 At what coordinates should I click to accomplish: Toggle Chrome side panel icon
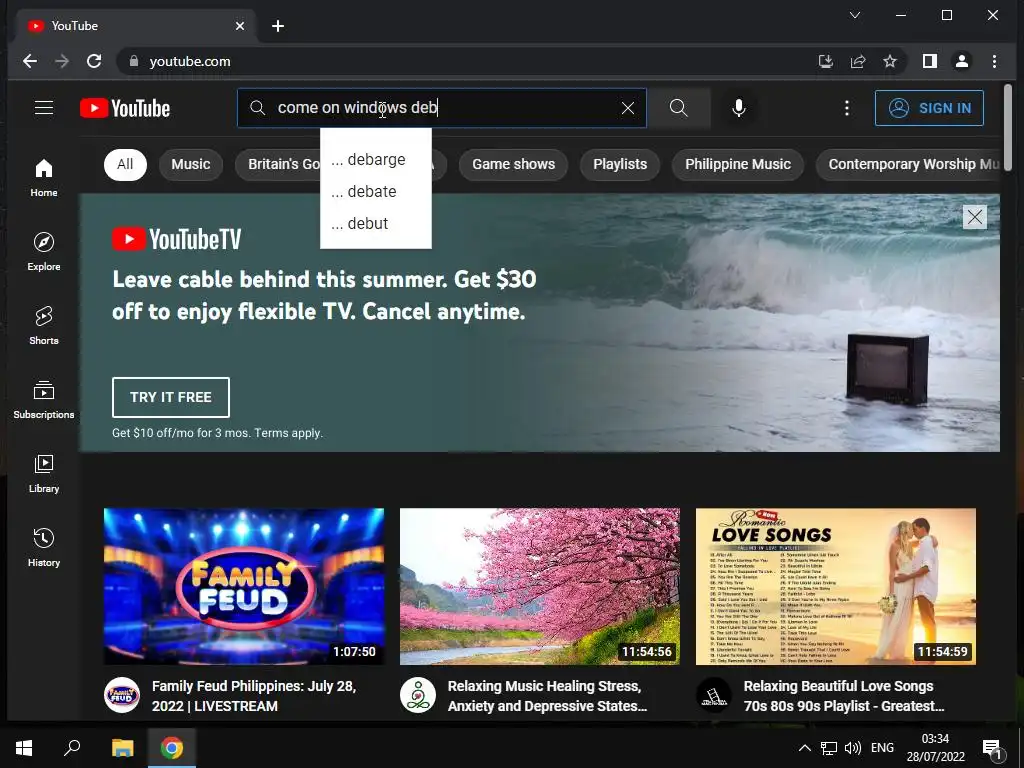click(930, 61)
